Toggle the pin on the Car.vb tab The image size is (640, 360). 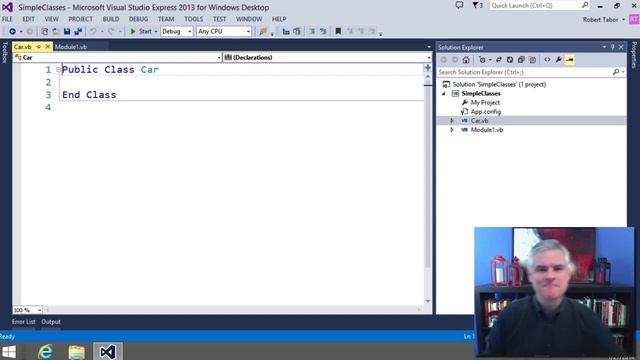tap(39, 47)
